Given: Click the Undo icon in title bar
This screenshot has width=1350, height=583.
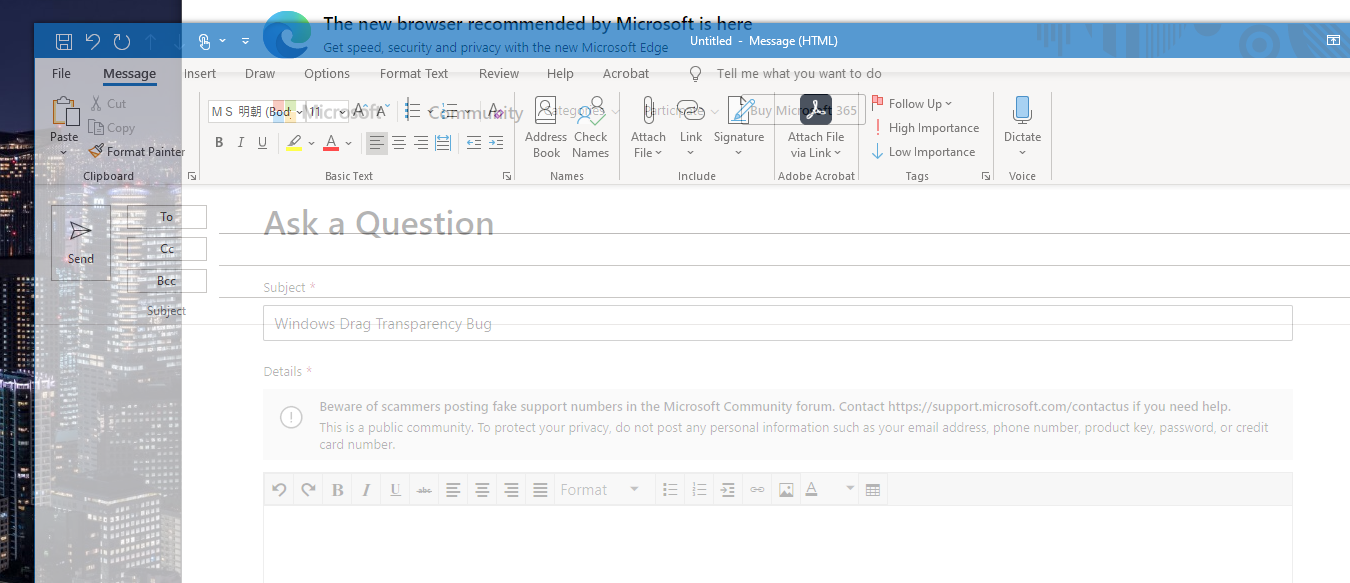Looking at the screenshot, I should pos(93,41).
